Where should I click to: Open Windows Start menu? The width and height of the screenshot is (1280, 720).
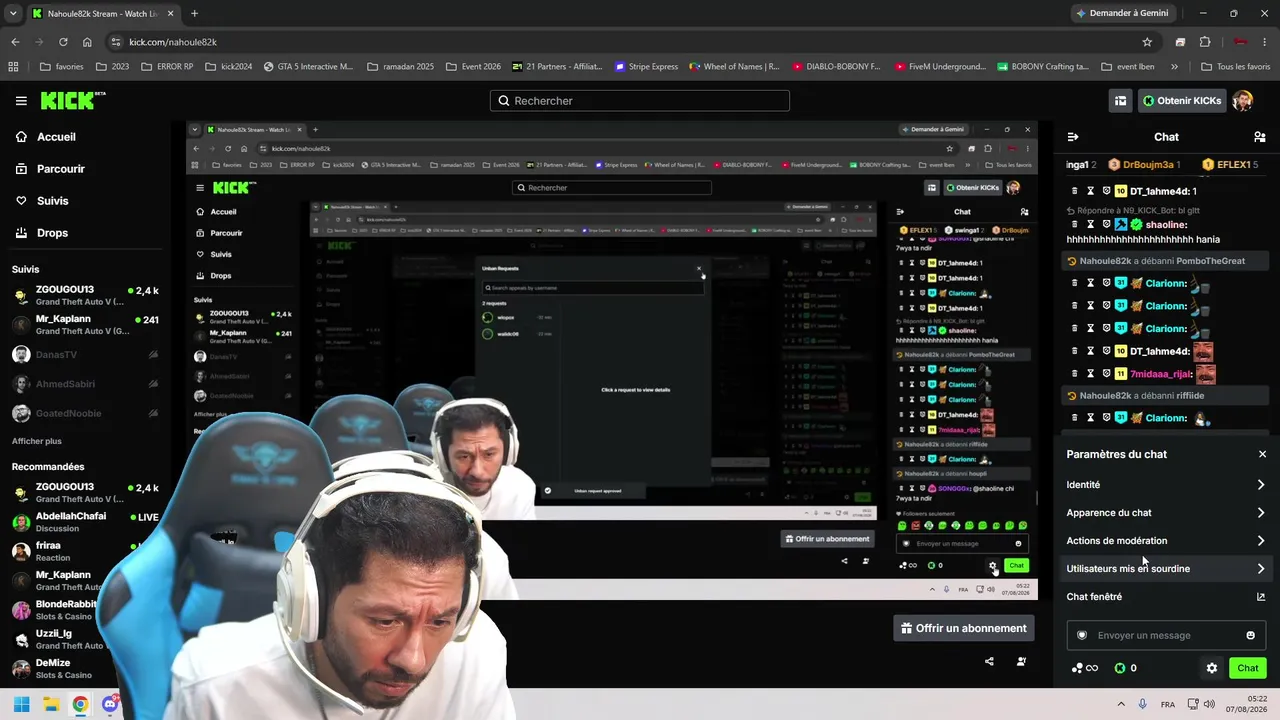point(21,704)
